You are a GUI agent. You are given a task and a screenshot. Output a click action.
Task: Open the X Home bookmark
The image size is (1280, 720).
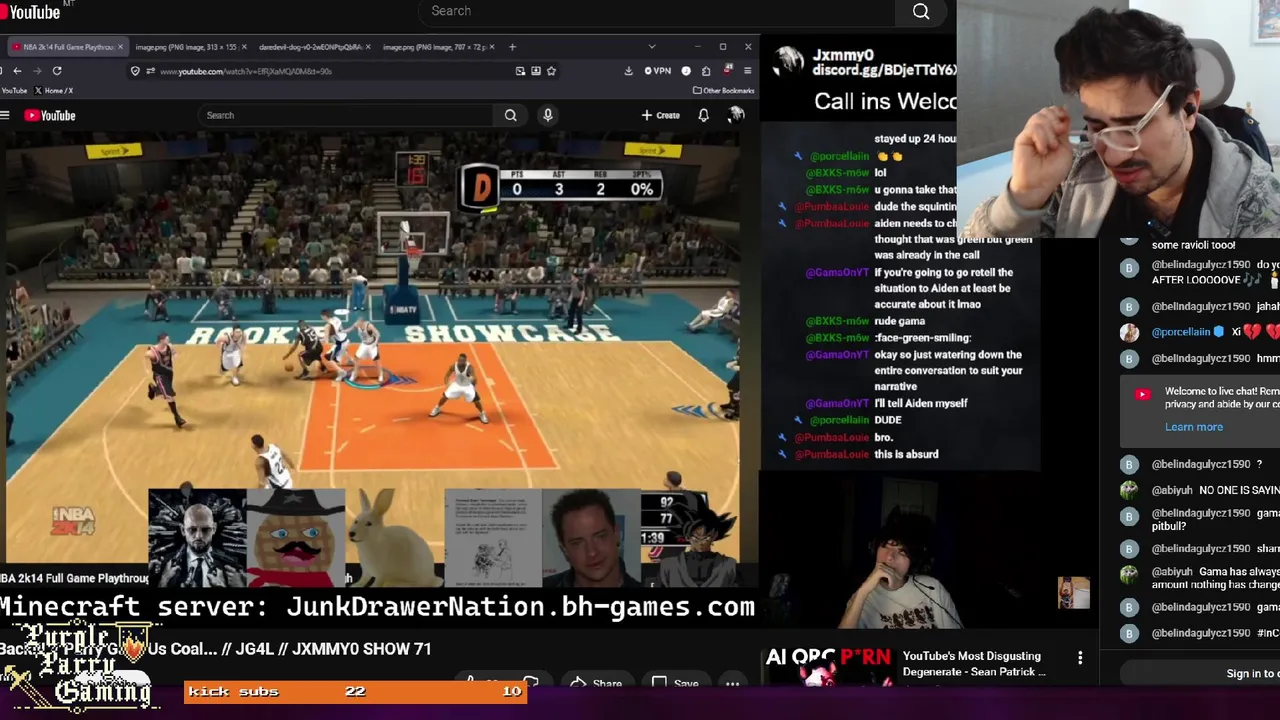[x=55, y=91]
